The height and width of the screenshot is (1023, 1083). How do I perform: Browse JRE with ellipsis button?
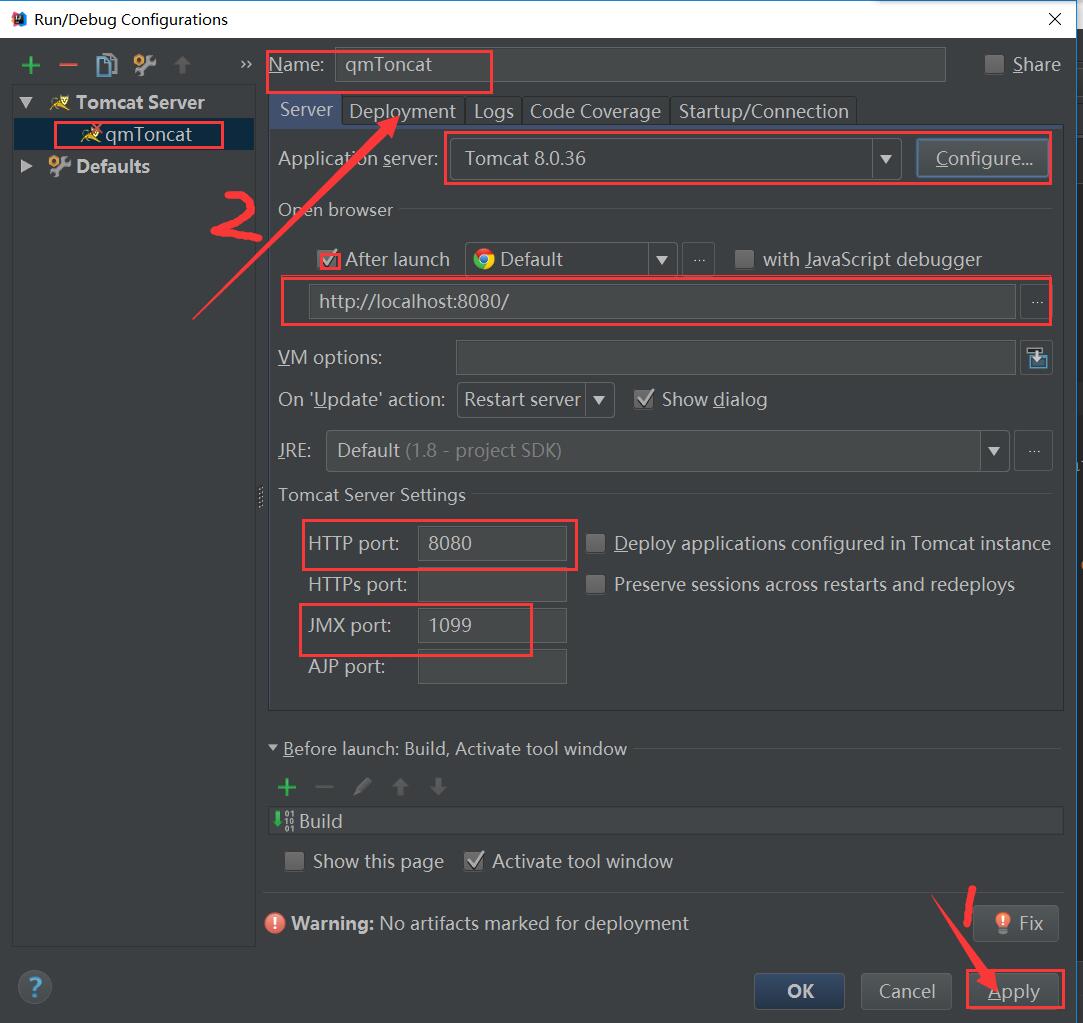(x=1033, y=451)
